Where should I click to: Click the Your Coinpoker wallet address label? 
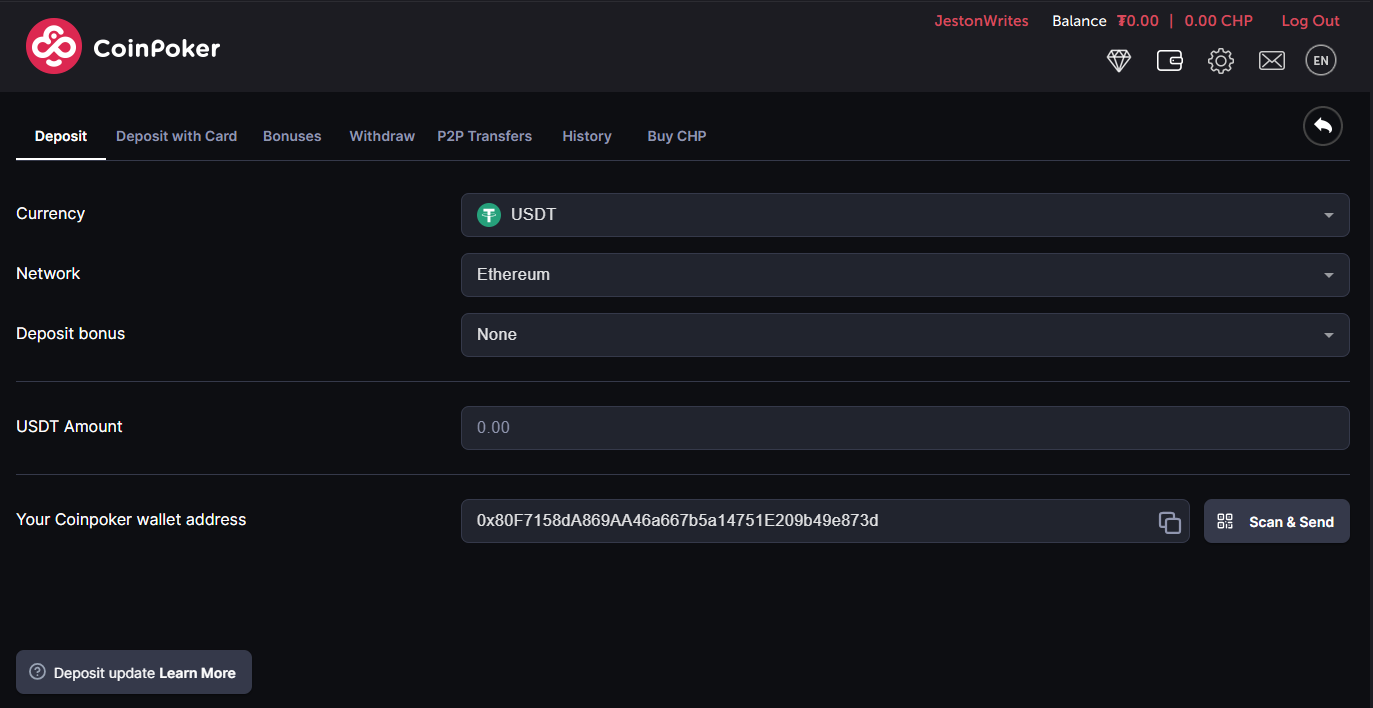(131, 520)
